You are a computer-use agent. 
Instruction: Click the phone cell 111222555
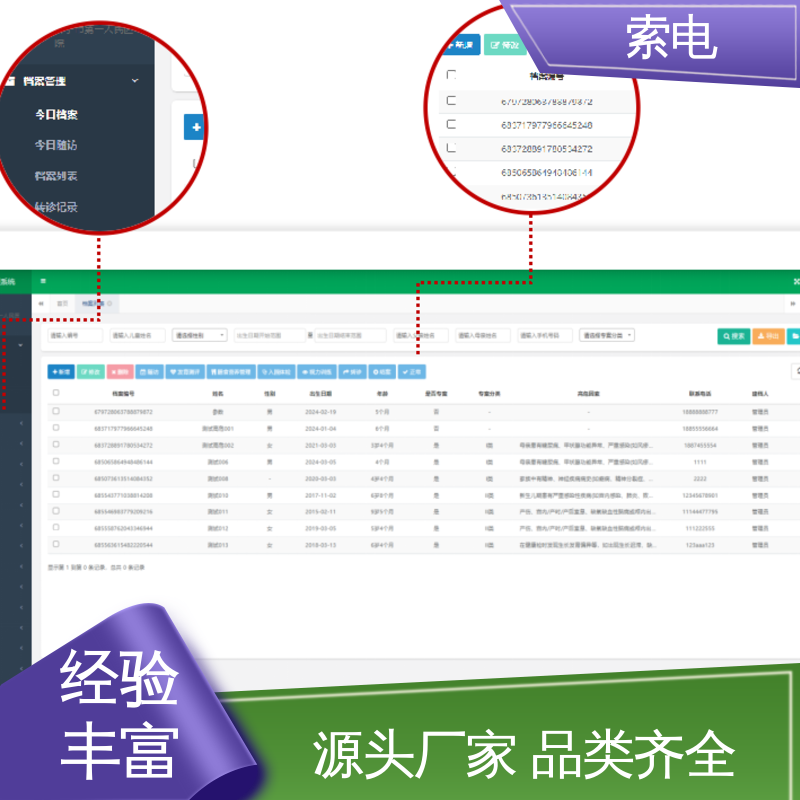700,528
